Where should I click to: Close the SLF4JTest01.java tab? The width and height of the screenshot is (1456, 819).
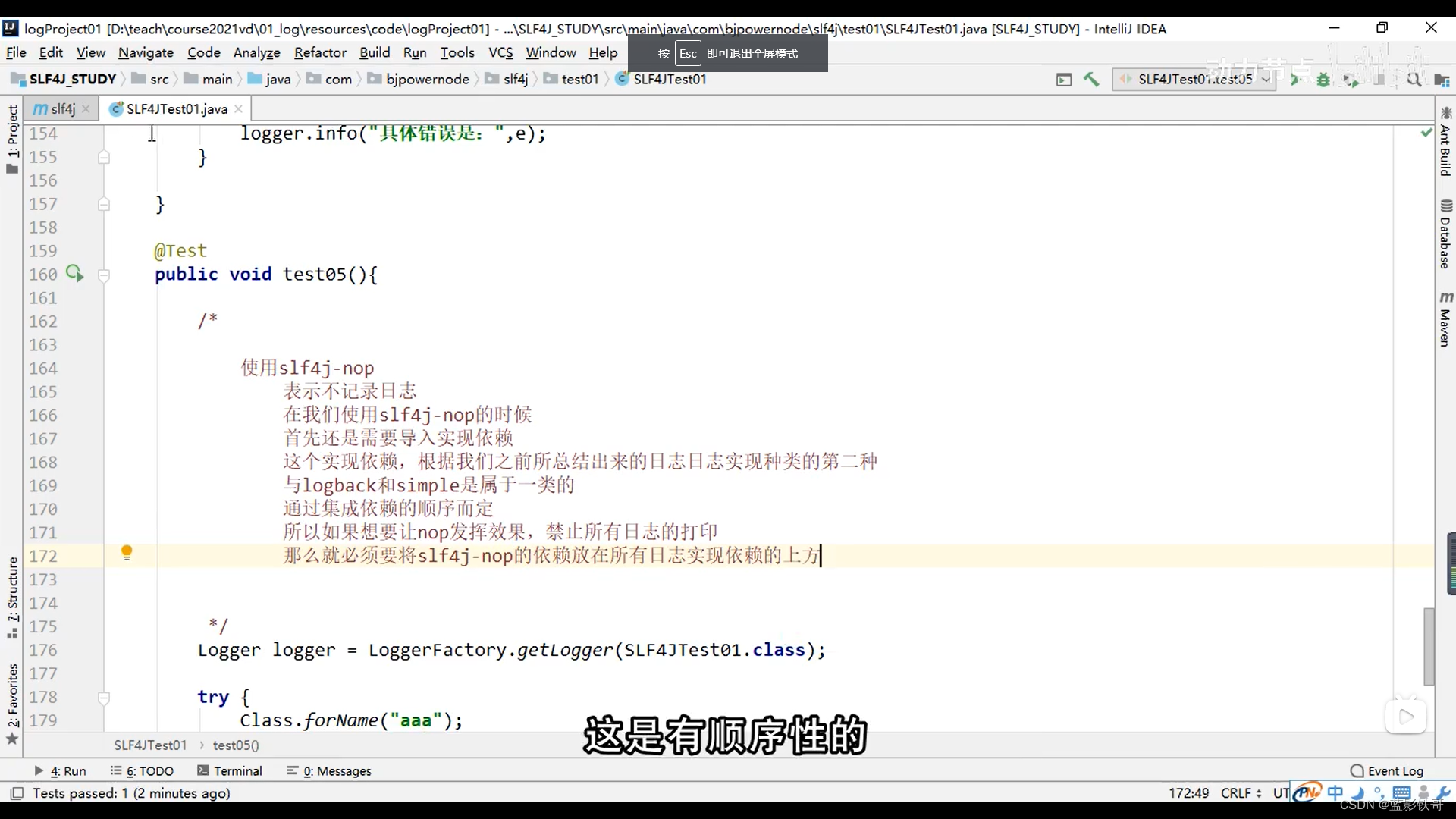pos(238,109)
